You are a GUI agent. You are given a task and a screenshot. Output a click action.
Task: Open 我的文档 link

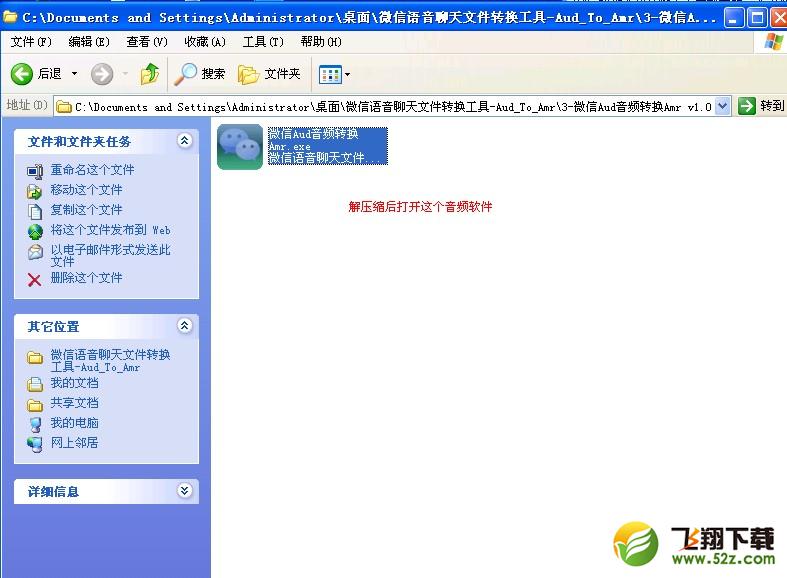click(x=74, y=383)
